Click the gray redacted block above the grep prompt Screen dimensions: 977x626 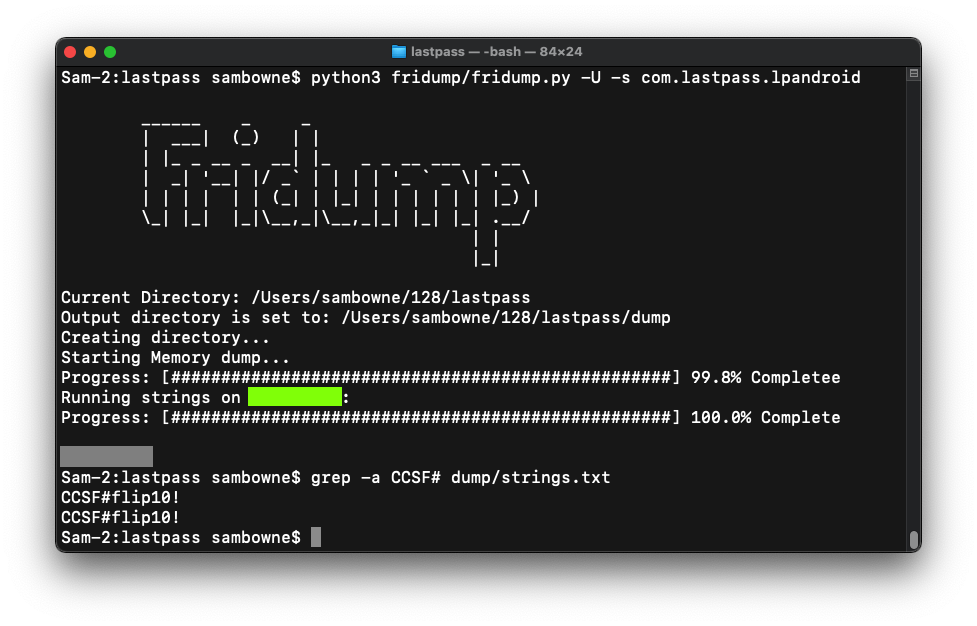coord(107,456)
